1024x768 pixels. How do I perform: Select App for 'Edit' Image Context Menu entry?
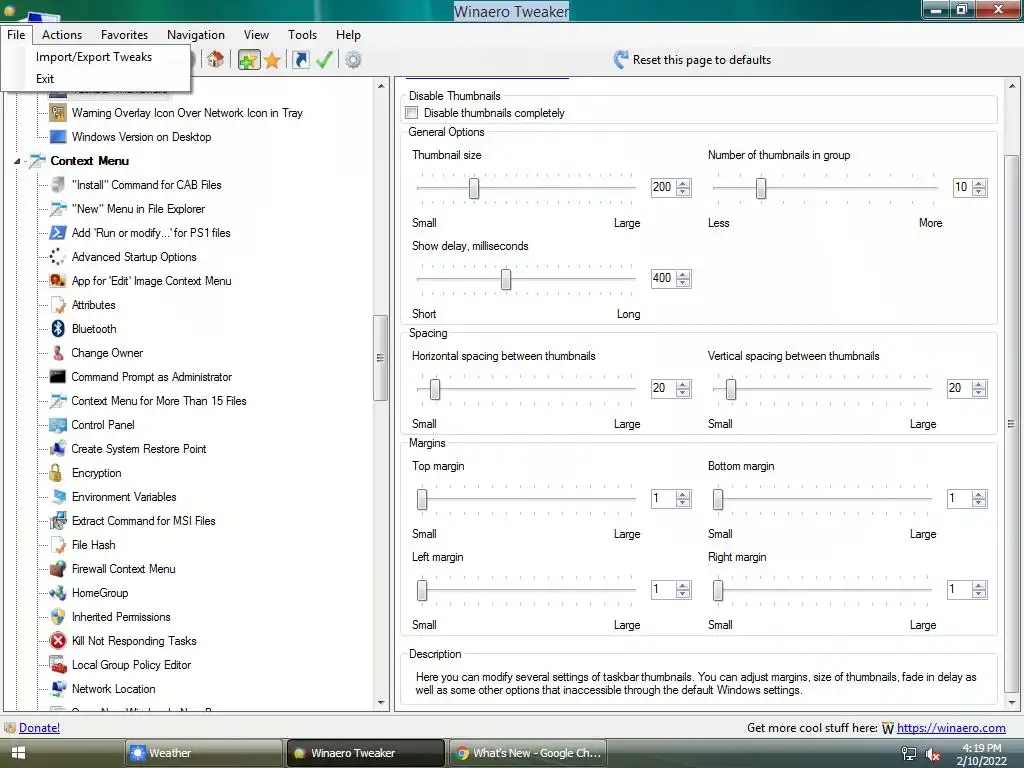point(152,281)
